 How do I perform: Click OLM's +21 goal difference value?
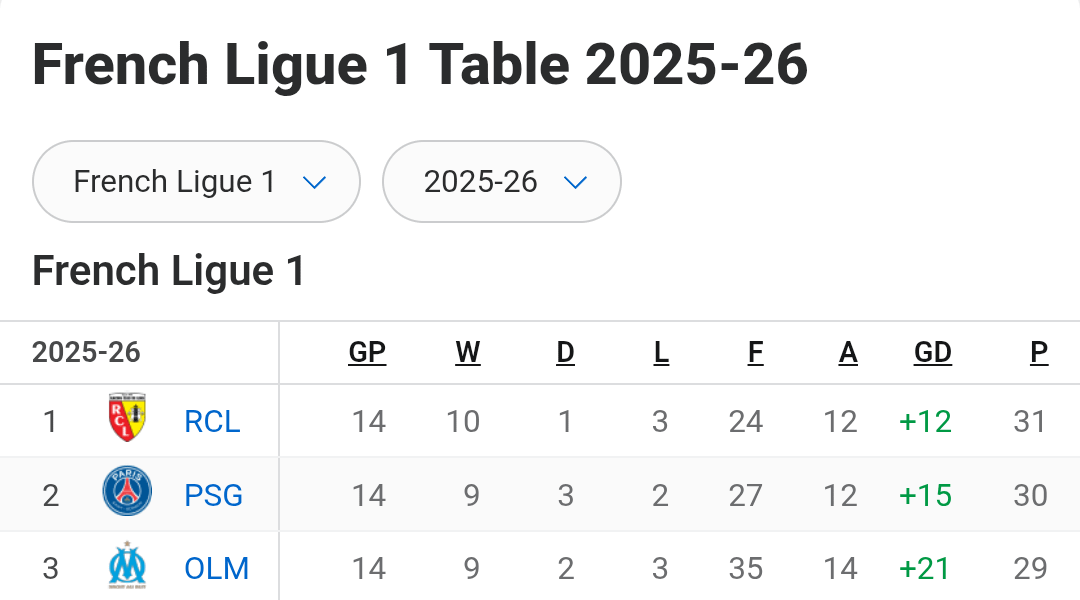coord(925,568)
